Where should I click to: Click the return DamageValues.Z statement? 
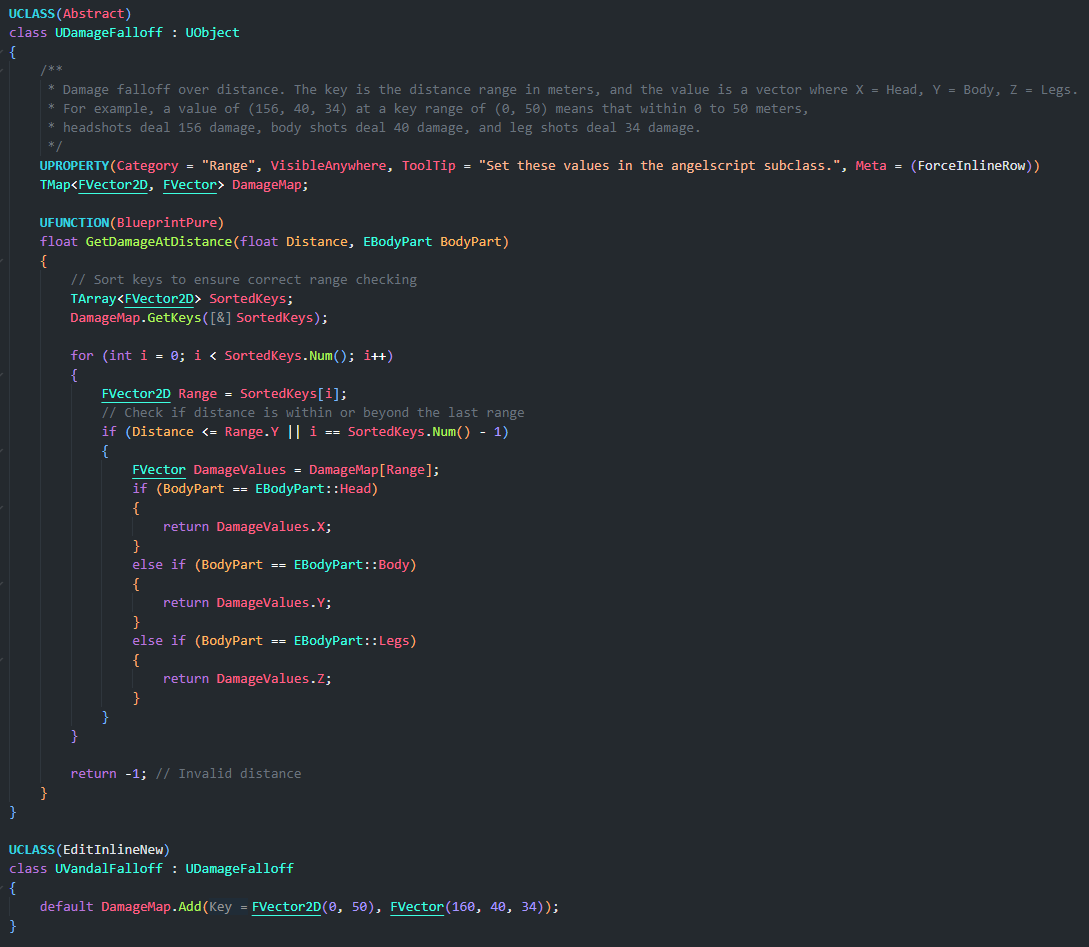tap(246, 679)
